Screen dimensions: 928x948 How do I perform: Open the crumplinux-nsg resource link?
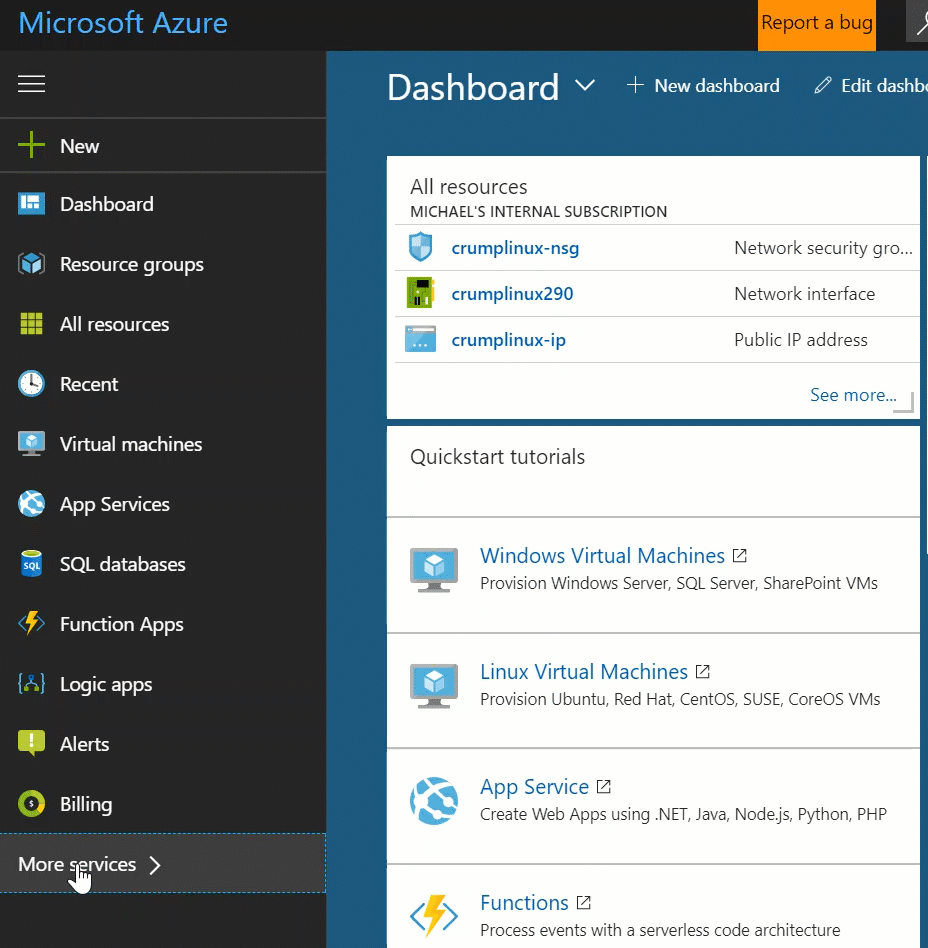tap(515, 248)
